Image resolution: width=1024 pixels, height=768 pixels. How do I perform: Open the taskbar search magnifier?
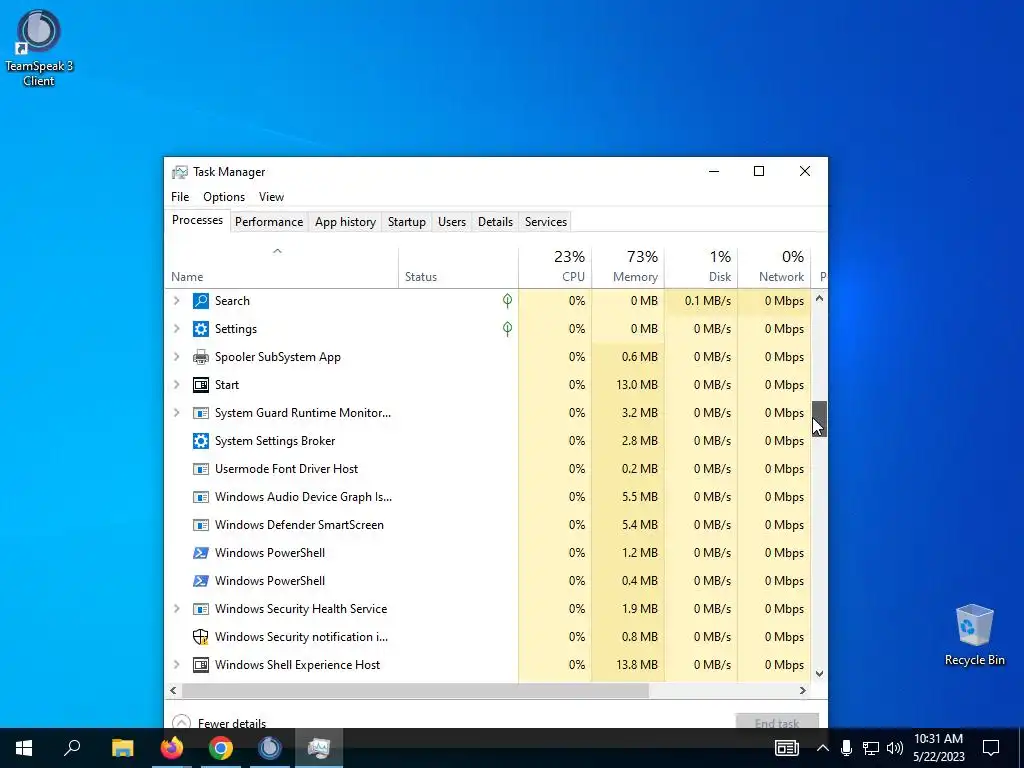point(72,748)
